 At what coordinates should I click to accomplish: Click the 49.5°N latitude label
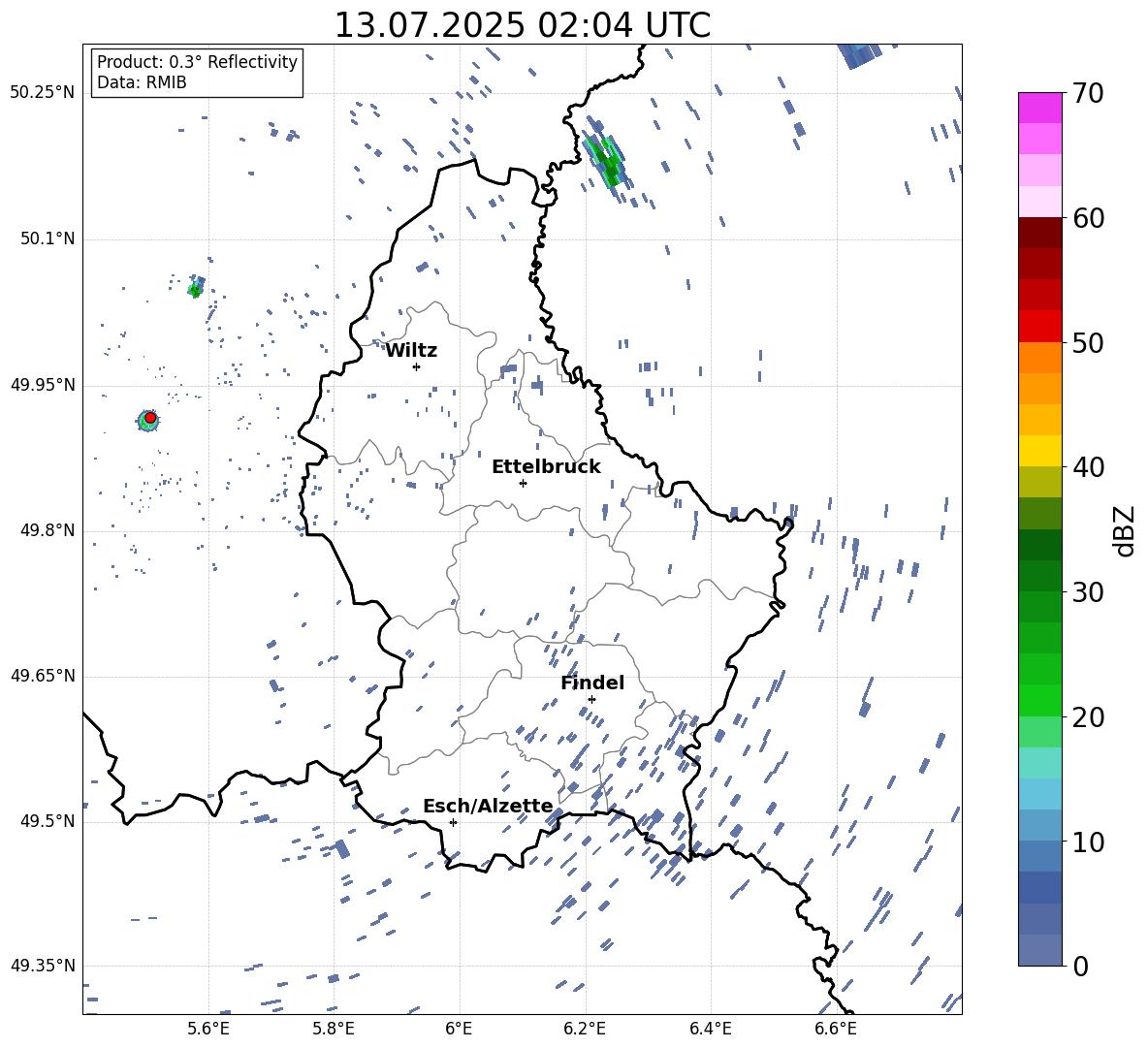click(x=48, y=821)
